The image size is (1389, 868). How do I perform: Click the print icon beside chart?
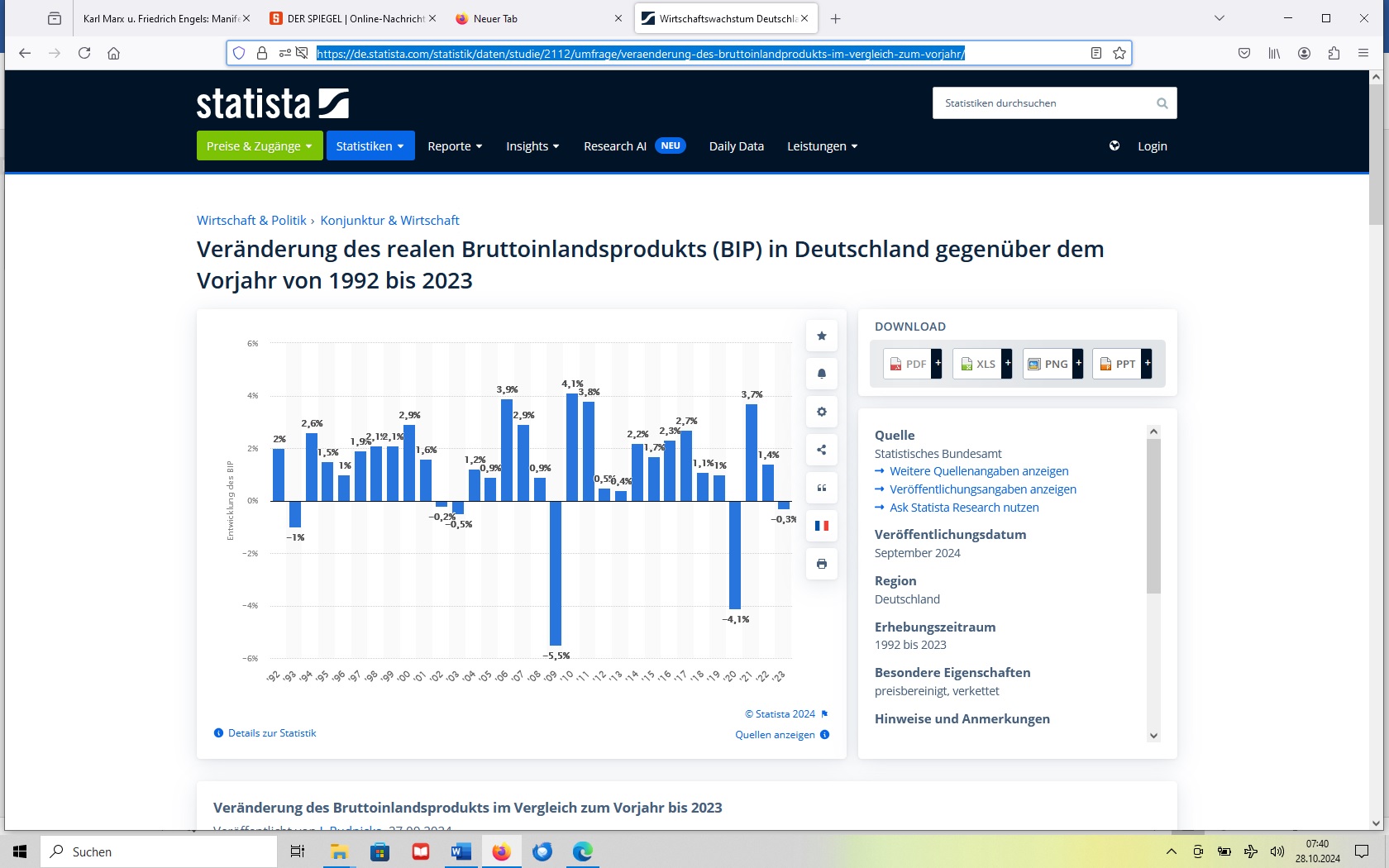[821, 564]
